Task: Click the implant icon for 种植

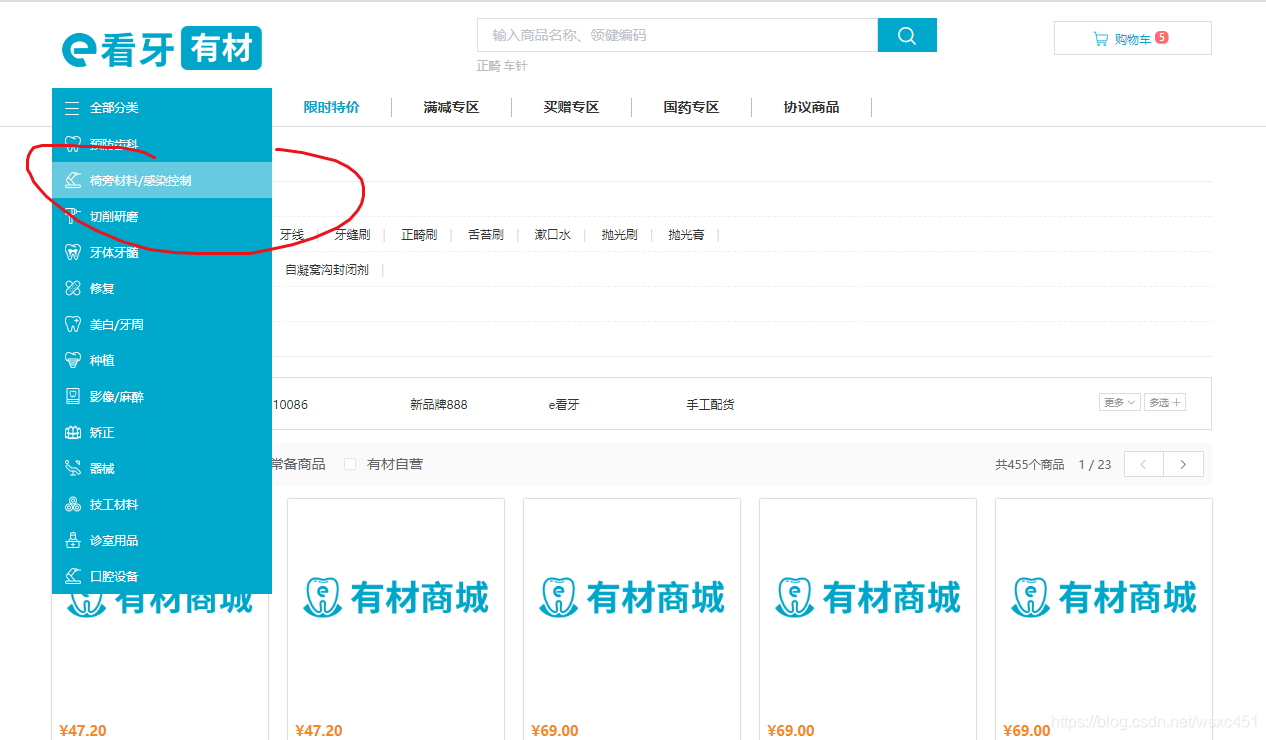Action: pos(72,360)
